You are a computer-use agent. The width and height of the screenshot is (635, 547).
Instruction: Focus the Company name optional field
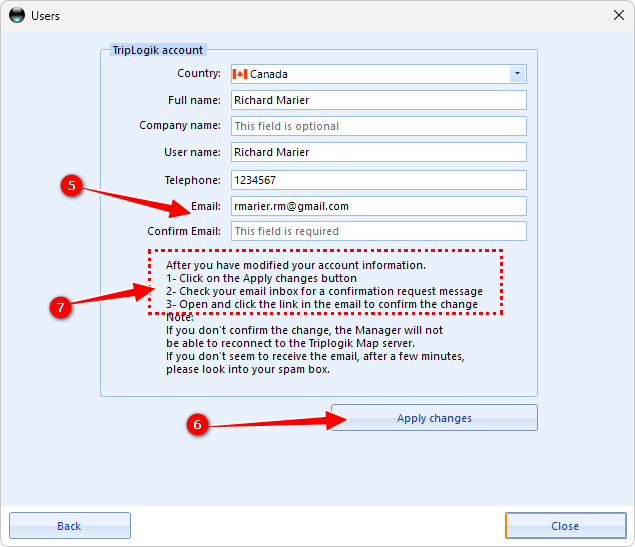pos(379,126)
